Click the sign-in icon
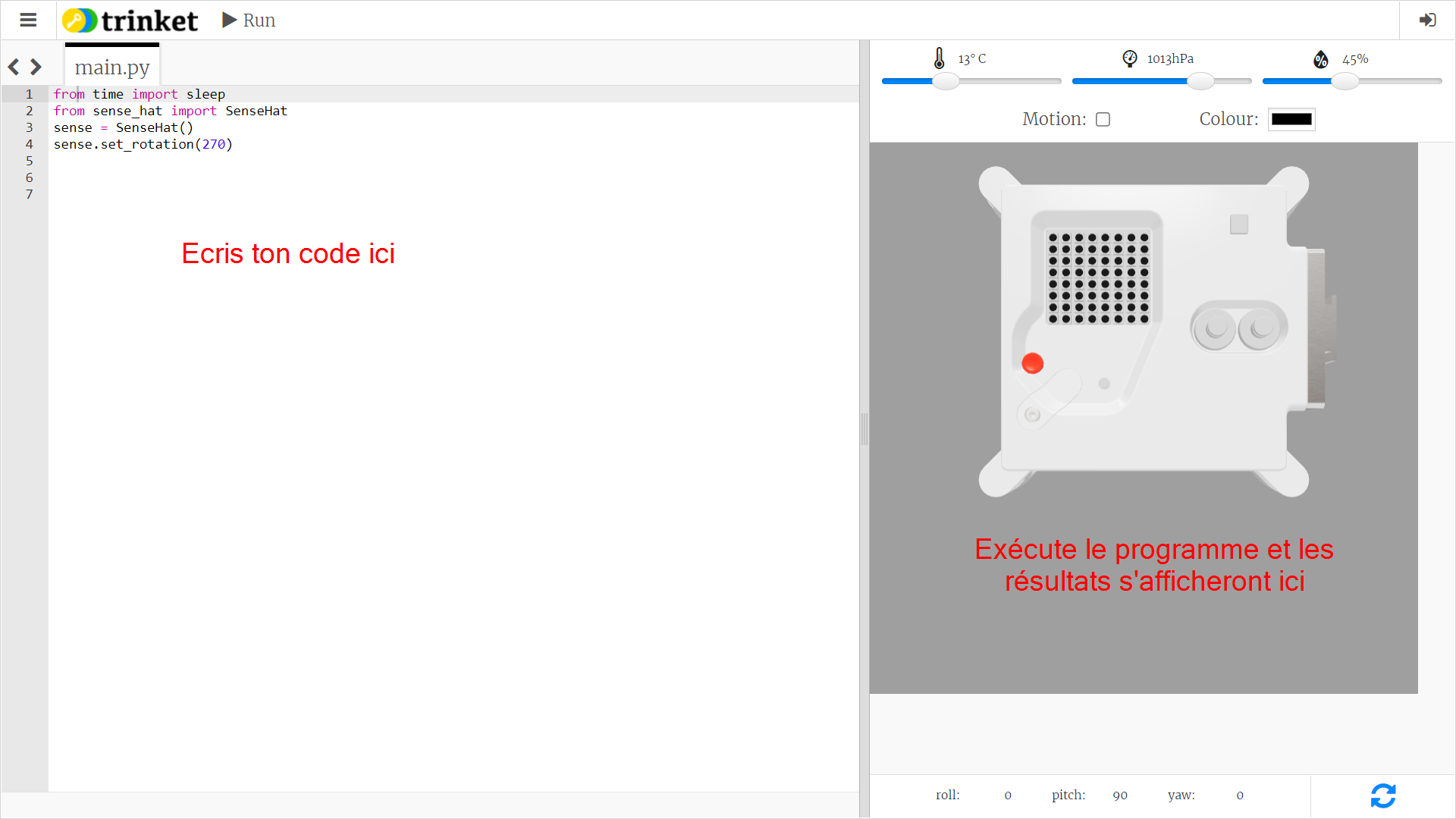Image resolution: width=1456 pixels, height=819 pixels. tap(1427, 20)
